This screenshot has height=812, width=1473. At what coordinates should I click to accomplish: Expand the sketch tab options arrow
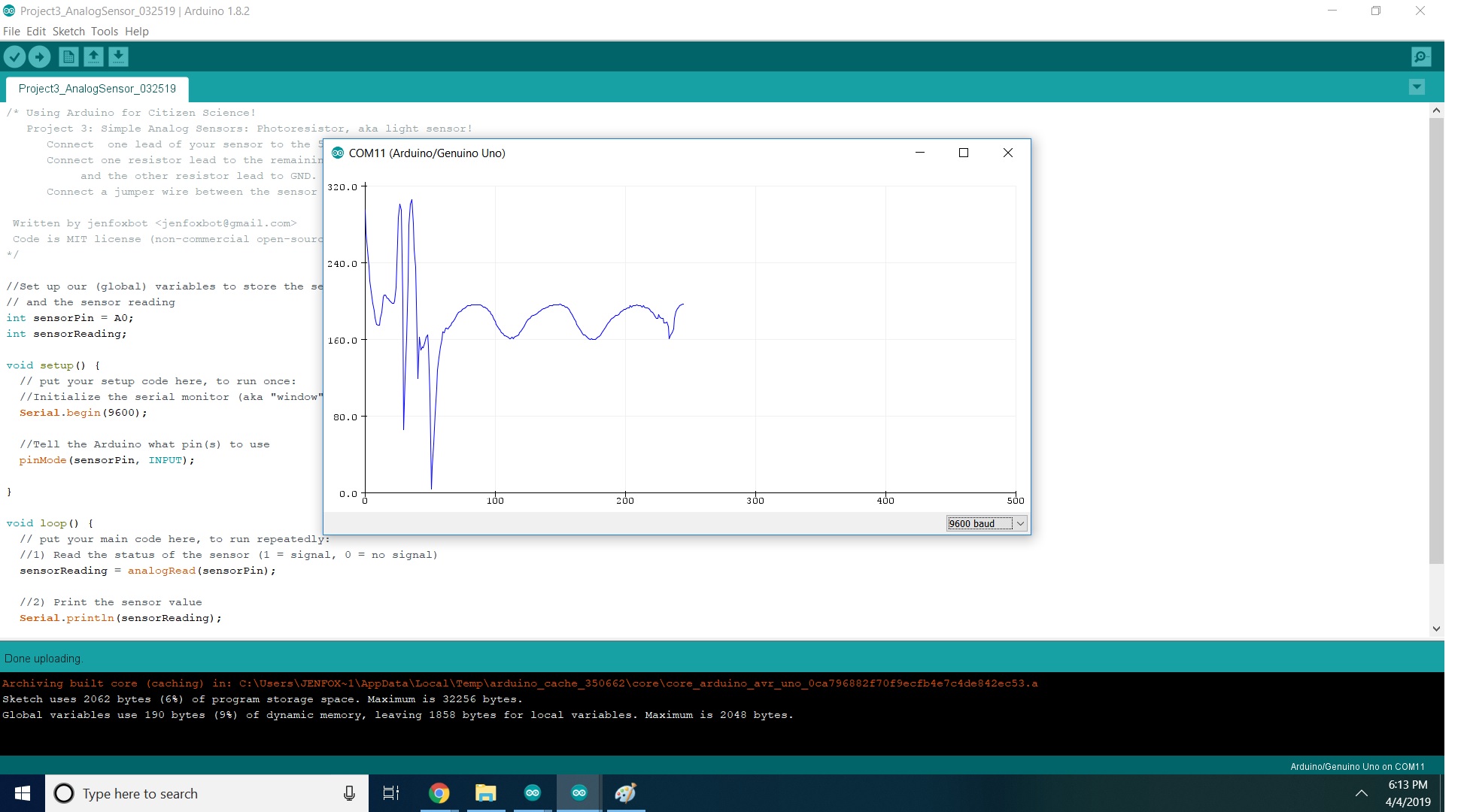pyautogui.click(x=1416, y=87)
